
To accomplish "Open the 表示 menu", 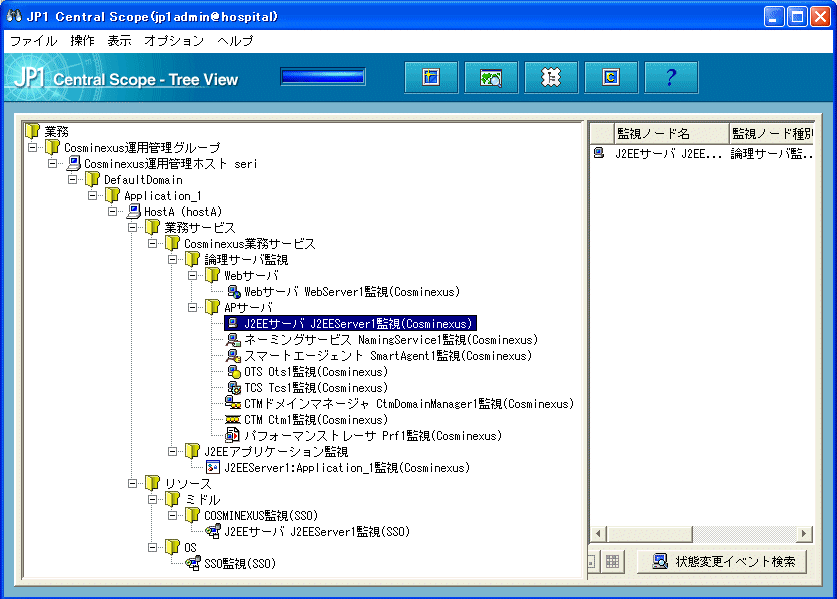I will (x=119, y=41).
